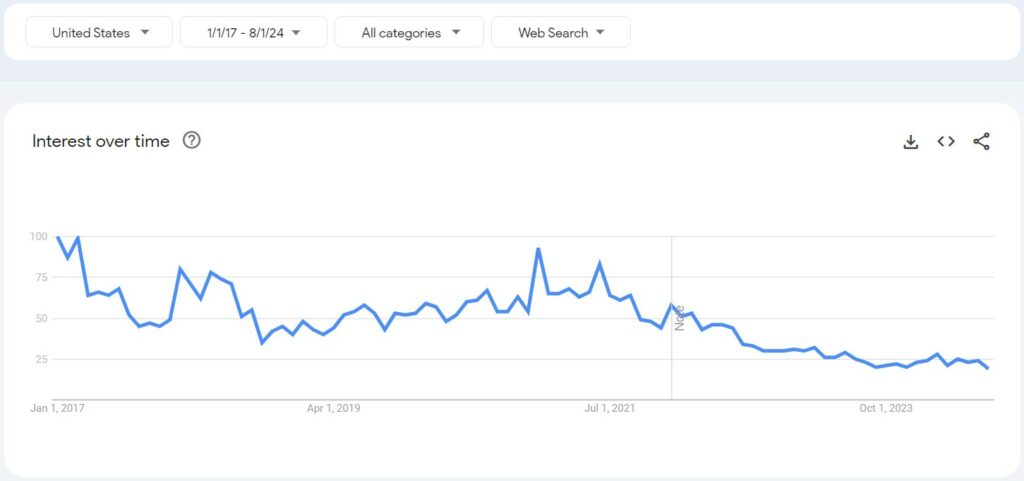Open help tooltip beside Interest over time
The width and height of the screenshot is (1024, 481).
(x=191, y=140)
